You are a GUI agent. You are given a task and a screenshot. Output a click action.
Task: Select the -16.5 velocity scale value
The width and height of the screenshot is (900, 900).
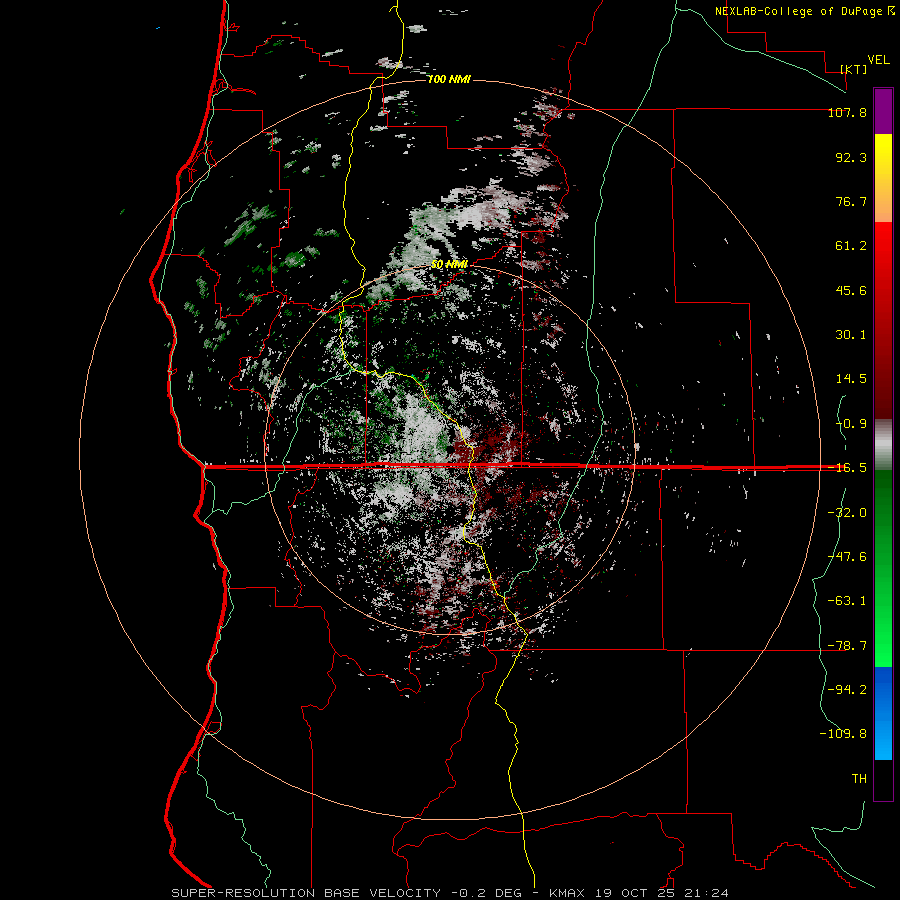[847, 468]
